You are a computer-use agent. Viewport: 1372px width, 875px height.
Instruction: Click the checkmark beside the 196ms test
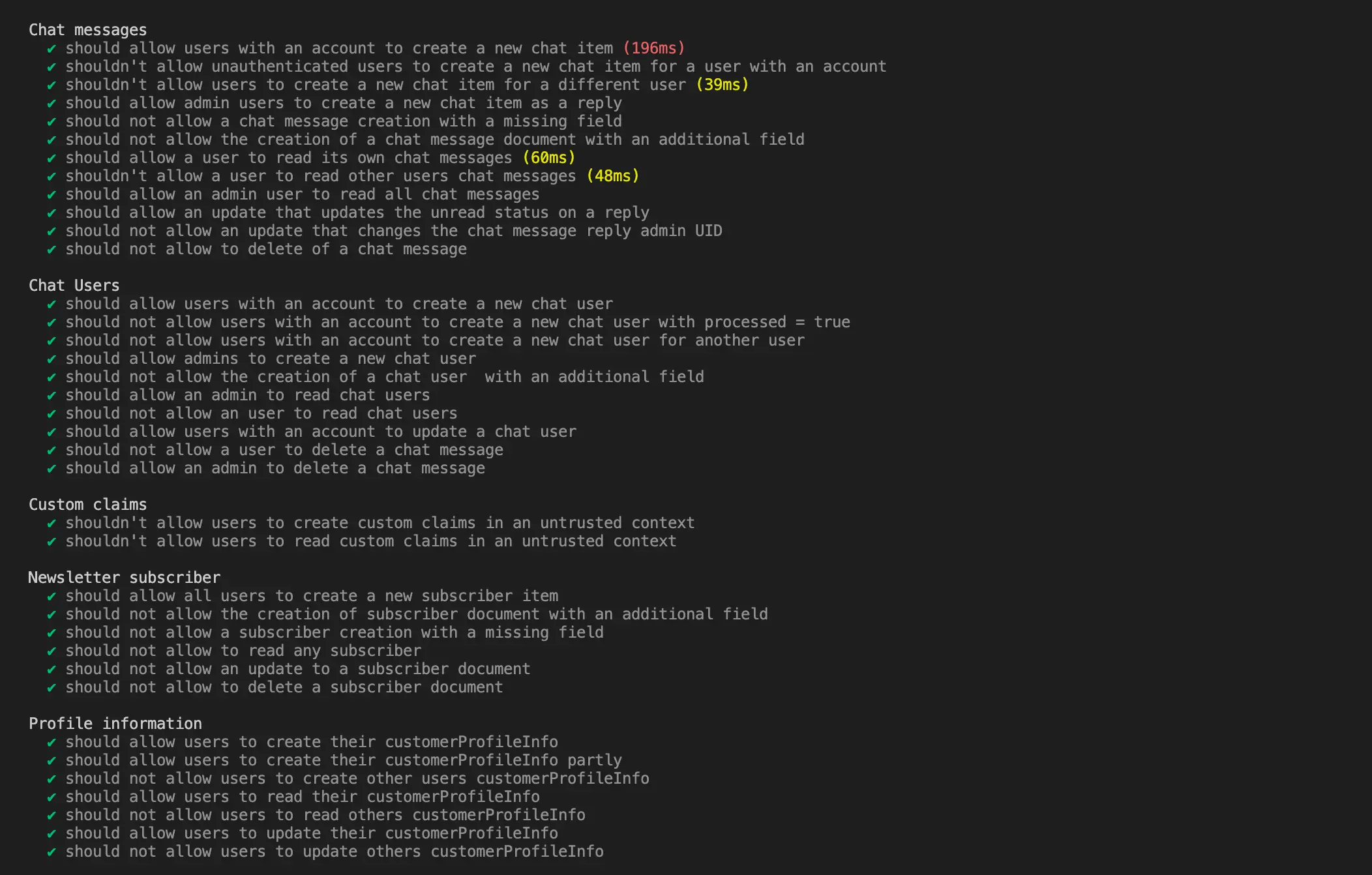coord(52,49)
